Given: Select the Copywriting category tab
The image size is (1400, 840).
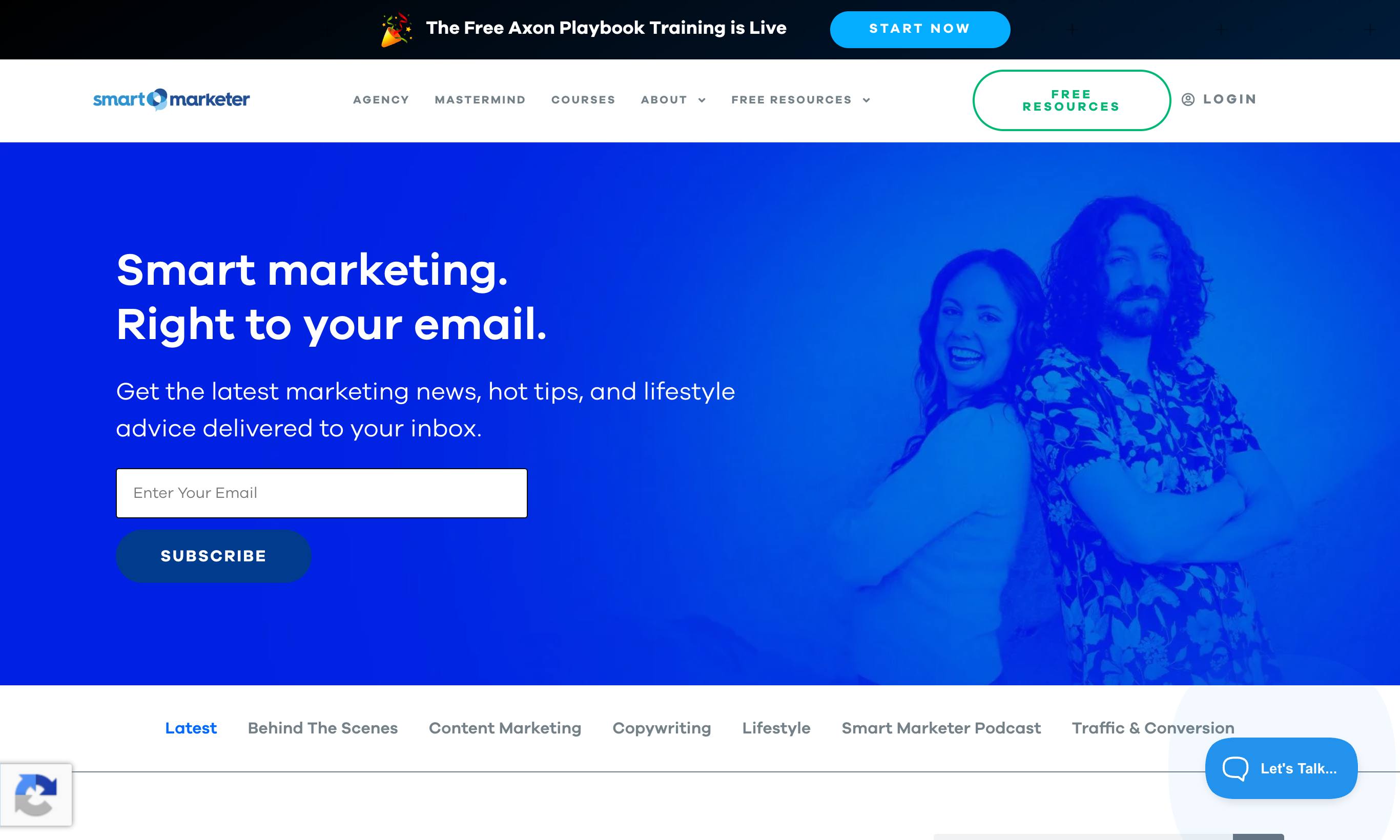Looking at the screenshot, I should click(x=662, y=728).
